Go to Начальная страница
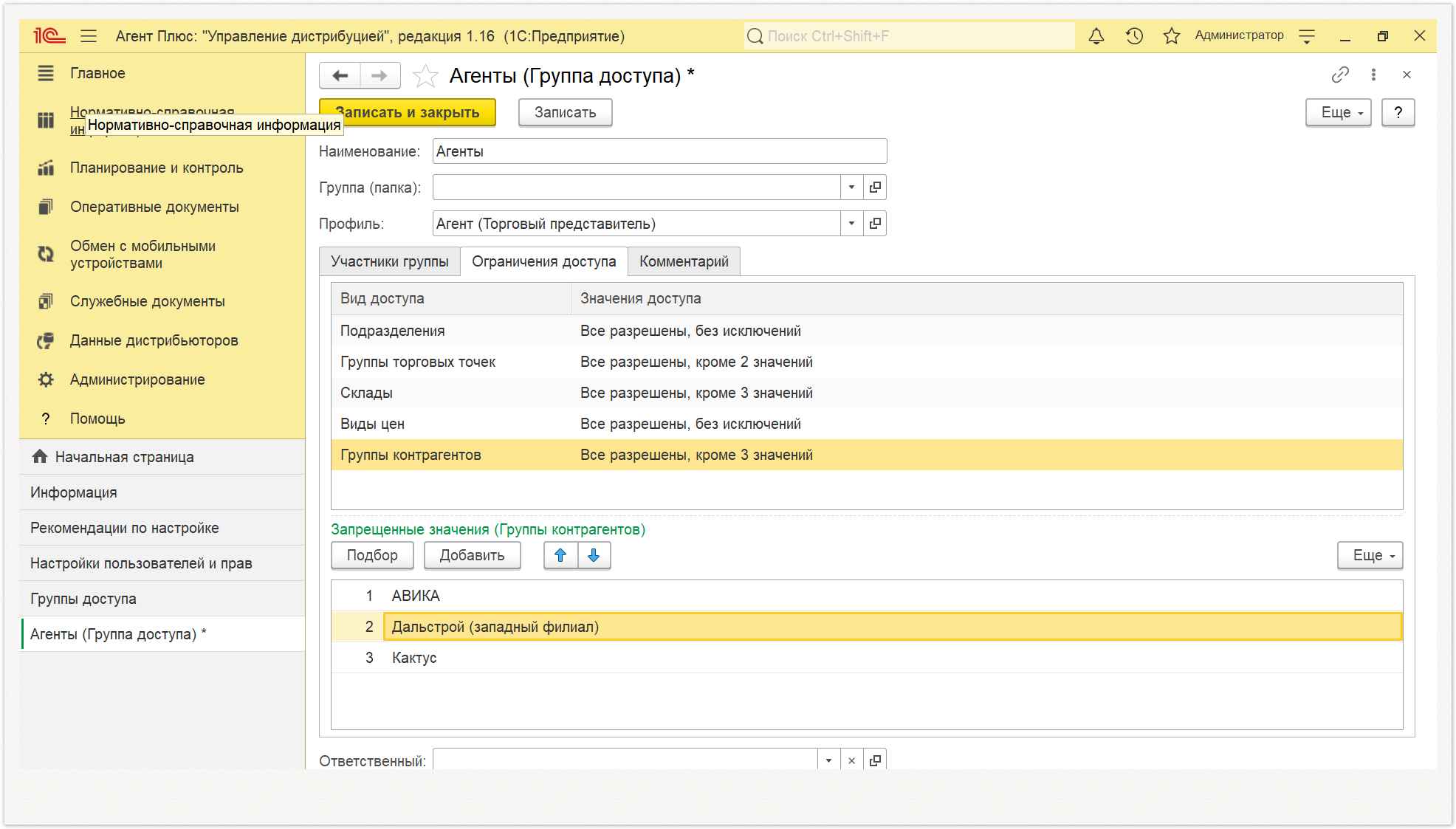Image resolution: width=1456 pixels, height=829 pixels. [162, 457]
